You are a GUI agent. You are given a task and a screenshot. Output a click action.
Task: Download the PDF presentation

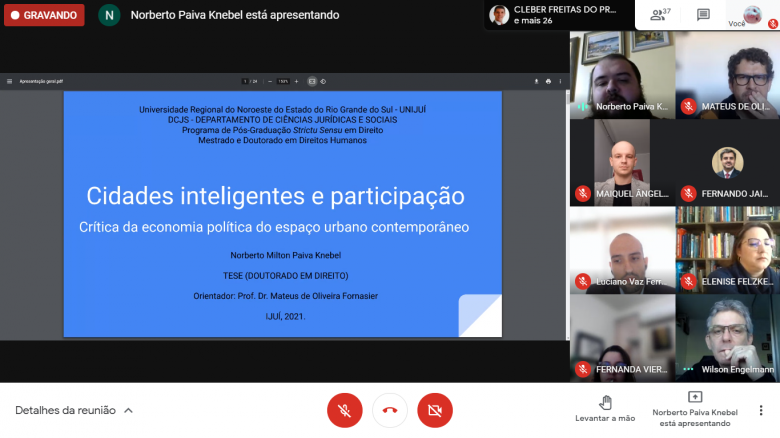tap(536, 81)
